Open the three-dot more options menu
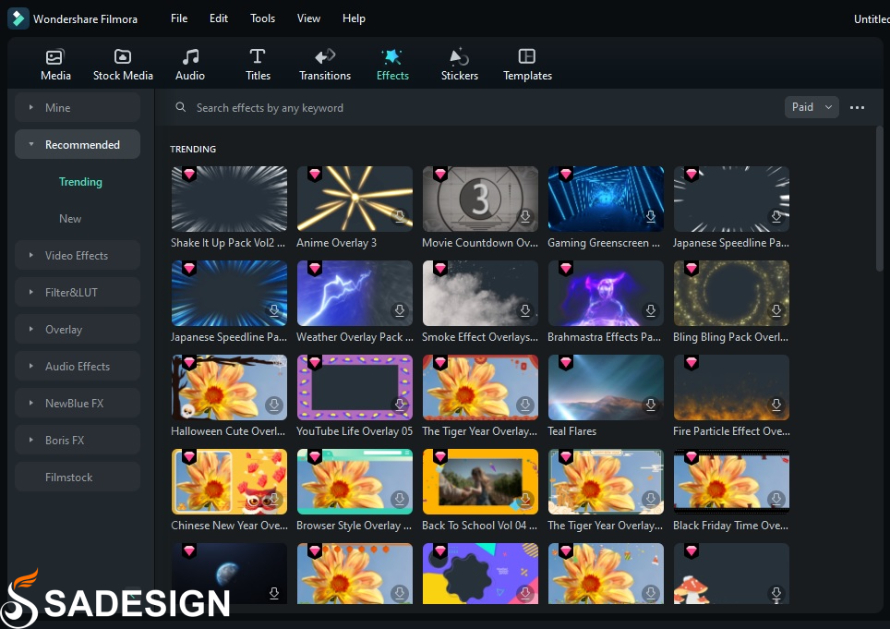The width and height of the screenshot is (890, 629). 857,107
